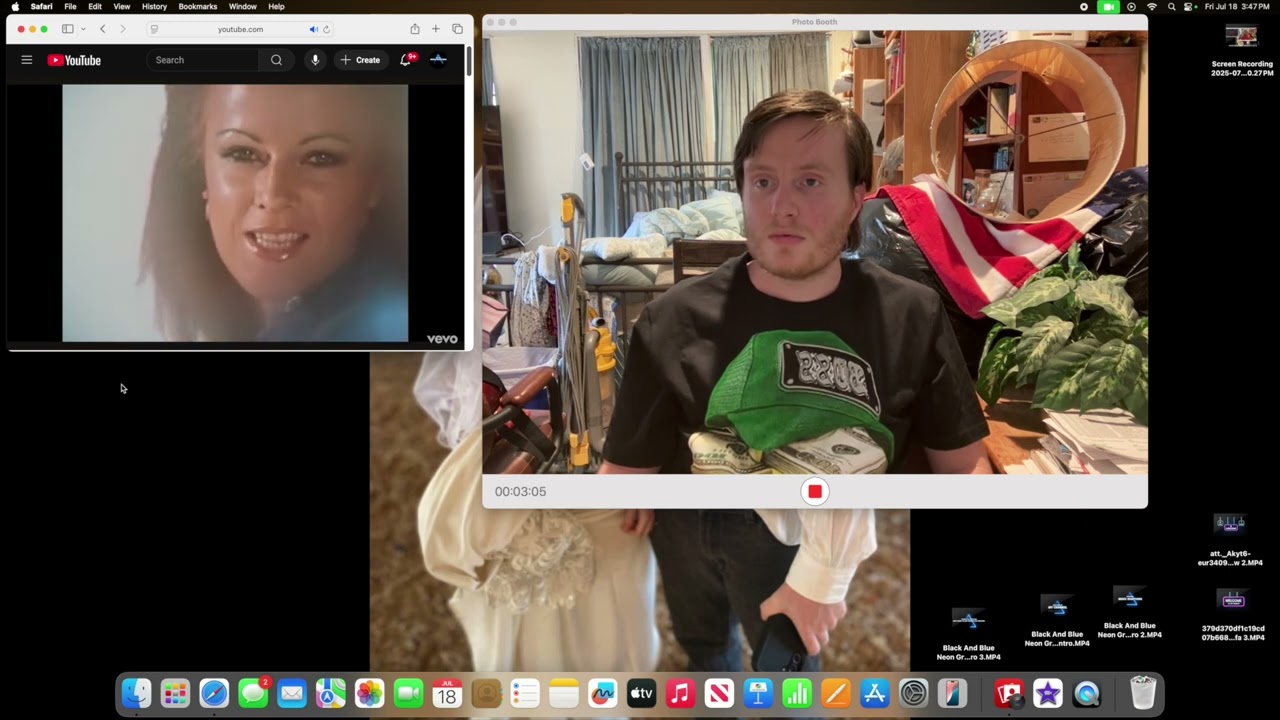Open YouTube notifications bell
Viewport: 1280px width, 720px height.
(405, 60)
